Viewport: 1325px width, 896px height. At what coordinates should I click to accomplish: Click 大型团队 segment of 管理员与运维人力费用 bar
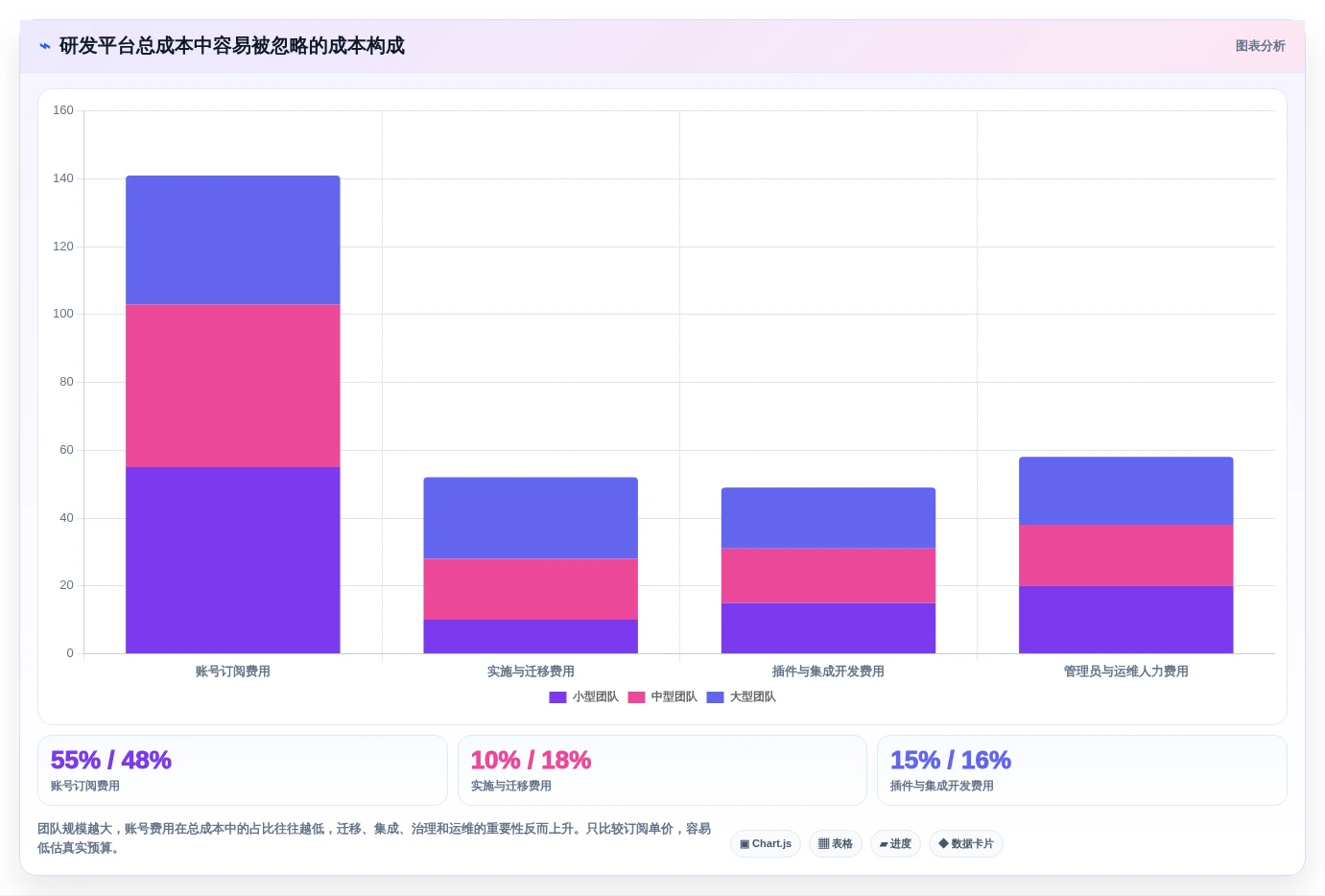click(1126, 491)
